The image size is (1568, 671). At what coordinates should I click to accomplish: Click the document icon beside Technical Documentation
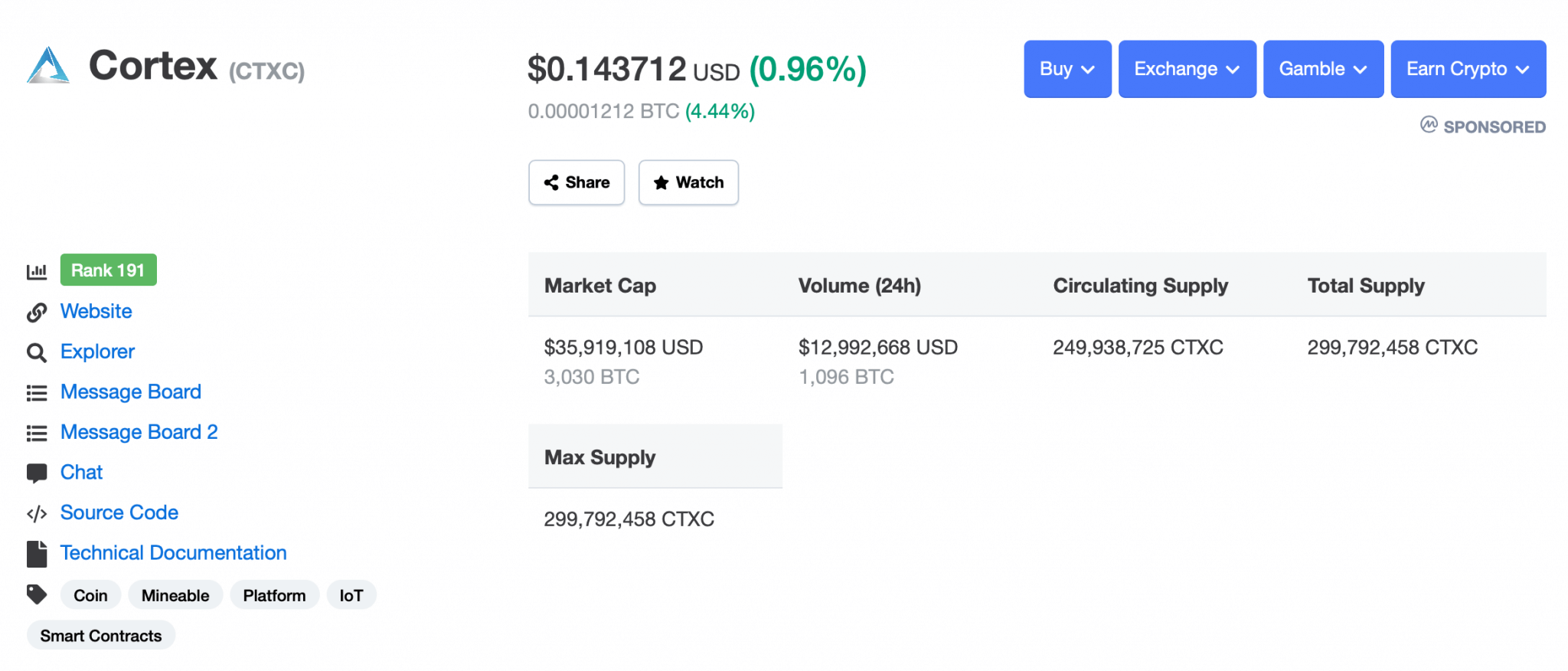[37, 553]
